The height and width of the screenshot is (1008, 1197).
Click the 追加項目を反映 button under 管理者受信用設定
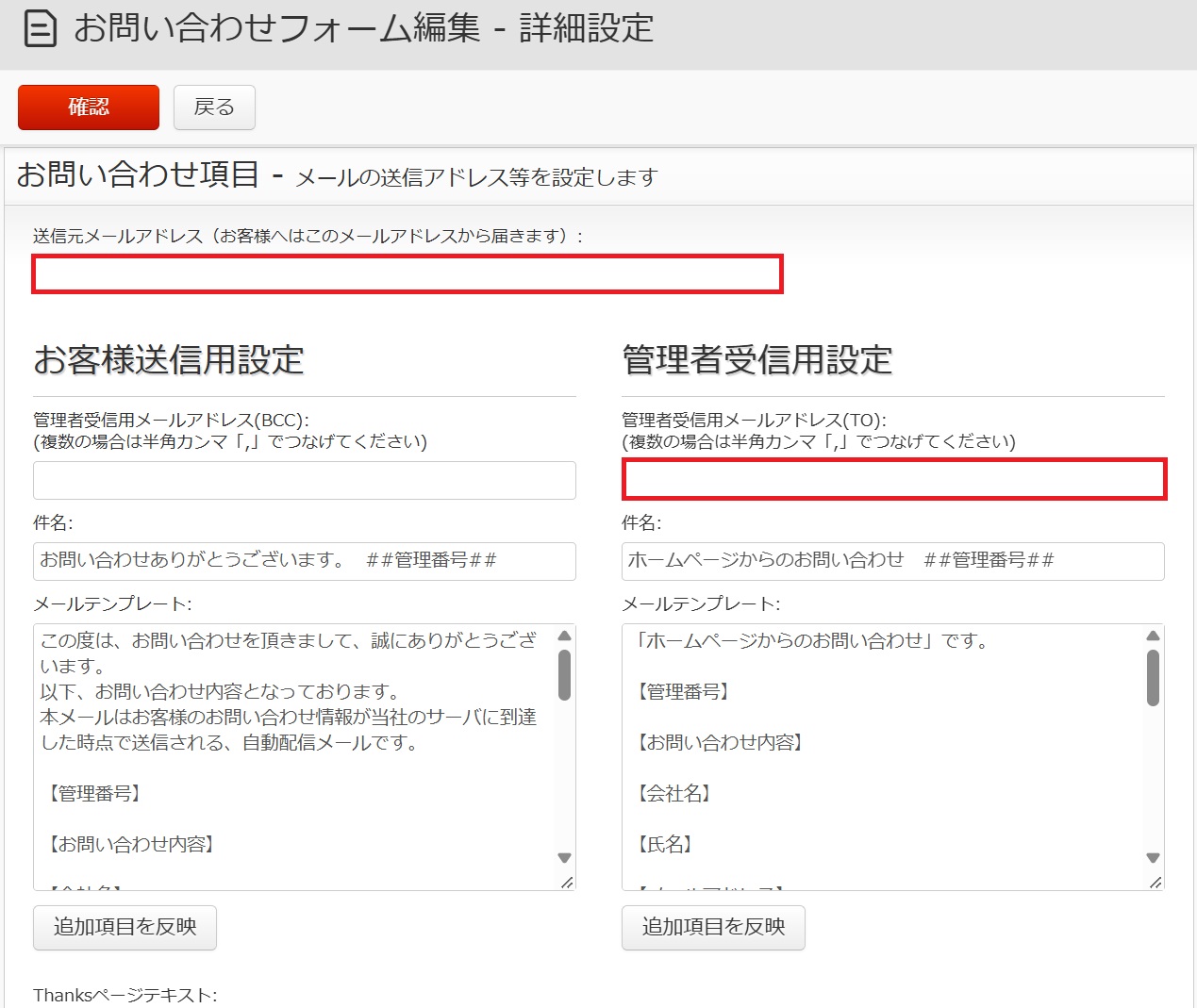[713, 928]
